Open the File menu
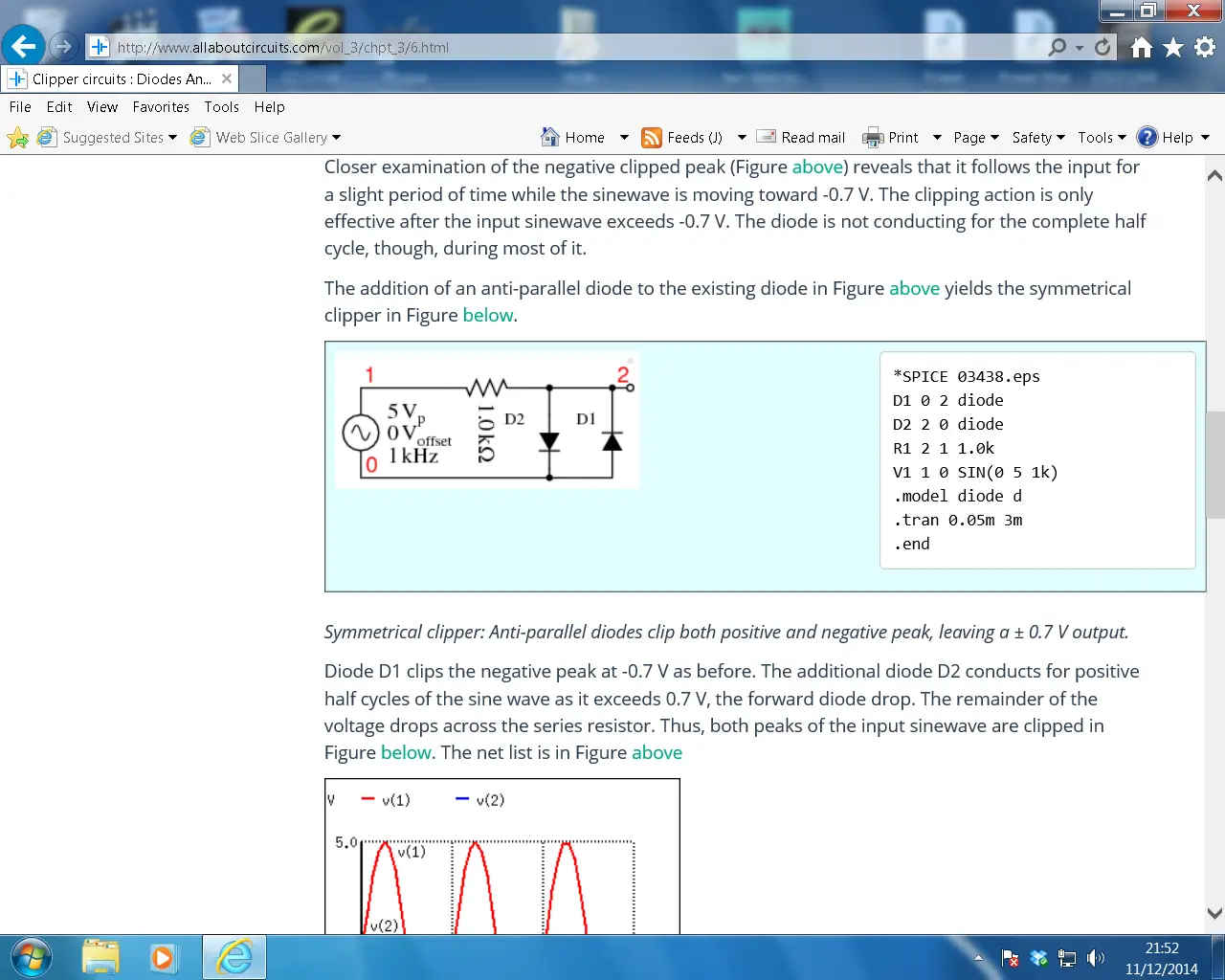Screen dimensions: 1225x980 point(20,107)
